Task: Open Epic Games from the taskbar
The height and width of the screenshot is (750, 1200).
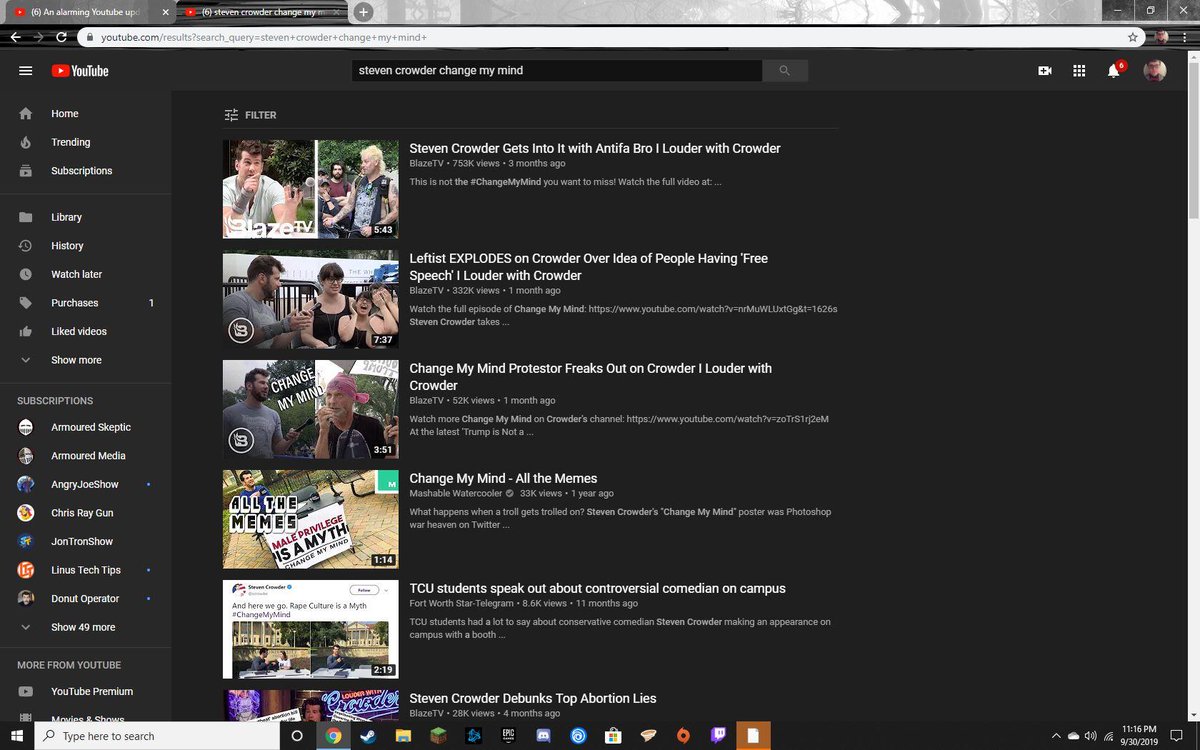Action: point(509,736)
